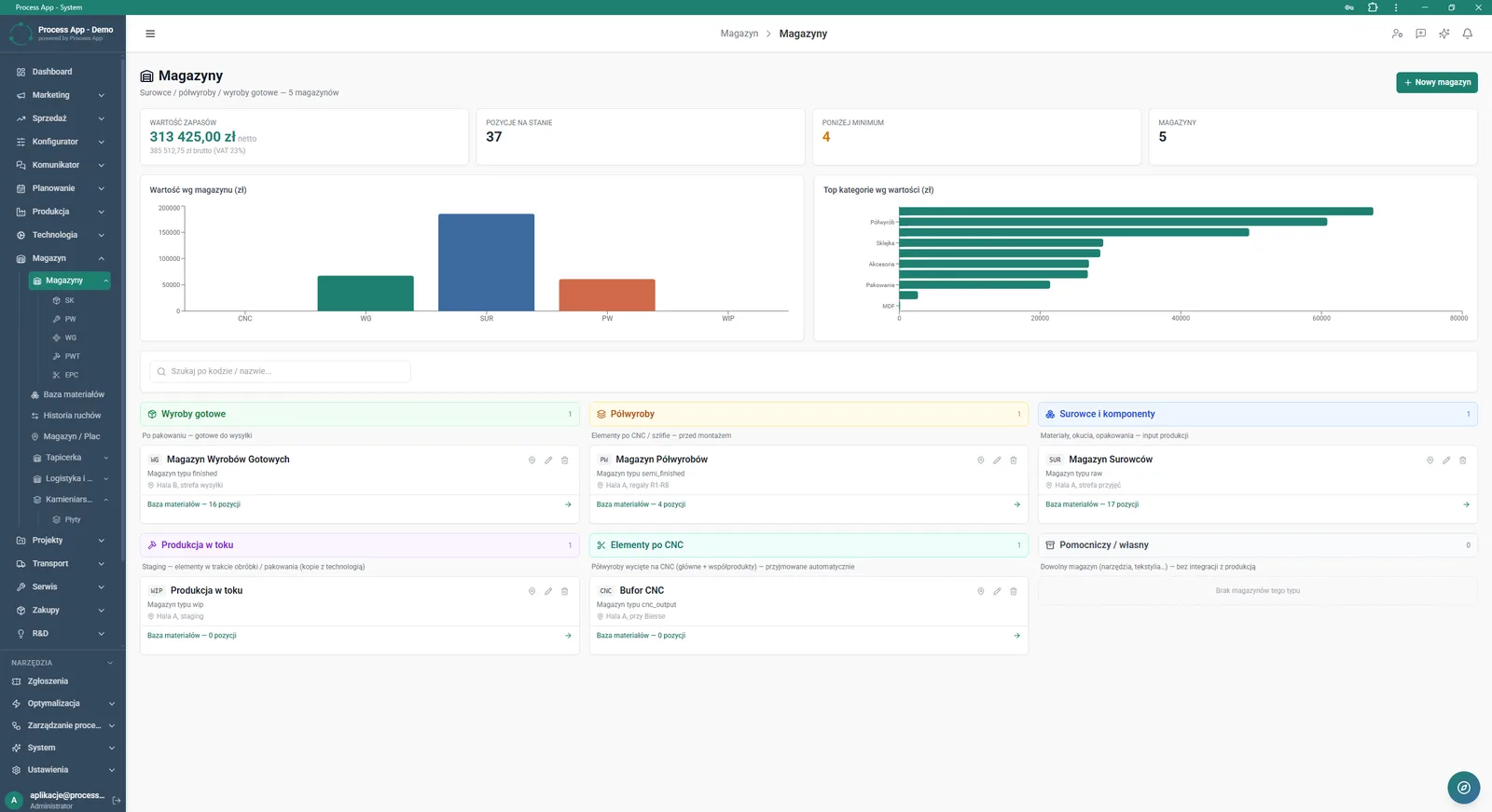Screen dimensions: 1492x812
Task: Click the logout icon next to user account
Action: tap(117, 800)
